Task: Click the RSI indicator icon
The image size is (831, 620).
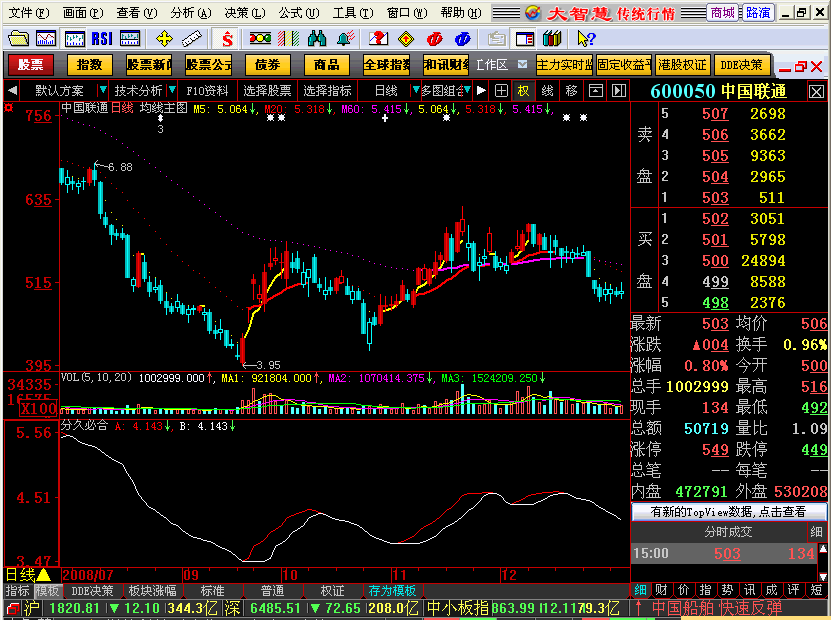Action: coord(102,39)
